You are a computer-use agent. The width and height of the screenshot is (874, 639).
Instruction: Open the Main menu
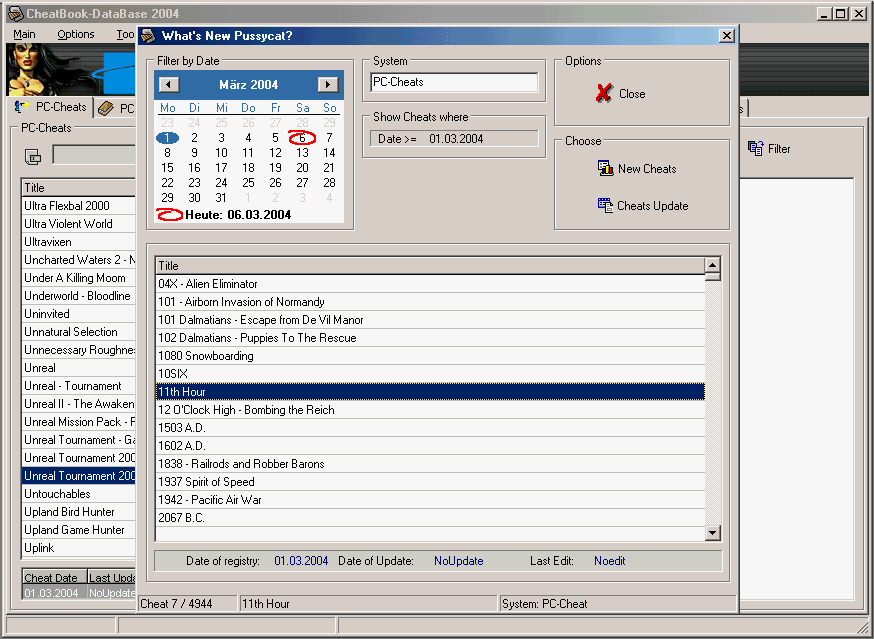pyautogui.click(x=24, y=34)
